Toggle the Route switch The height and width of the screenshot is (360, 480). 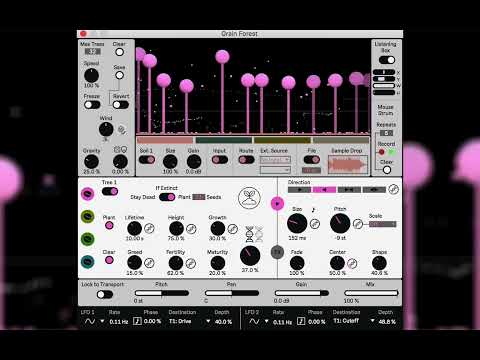click(246, 160)
